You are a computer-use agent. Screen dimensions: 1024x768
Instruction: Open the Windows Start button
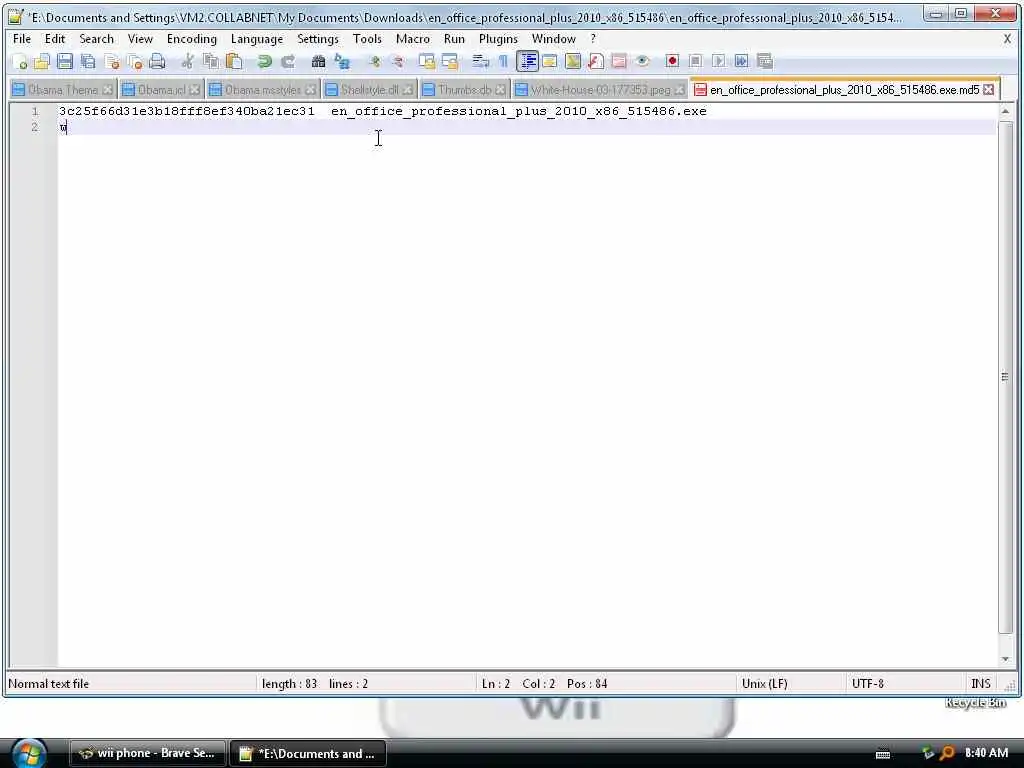[x=29, y=753]
